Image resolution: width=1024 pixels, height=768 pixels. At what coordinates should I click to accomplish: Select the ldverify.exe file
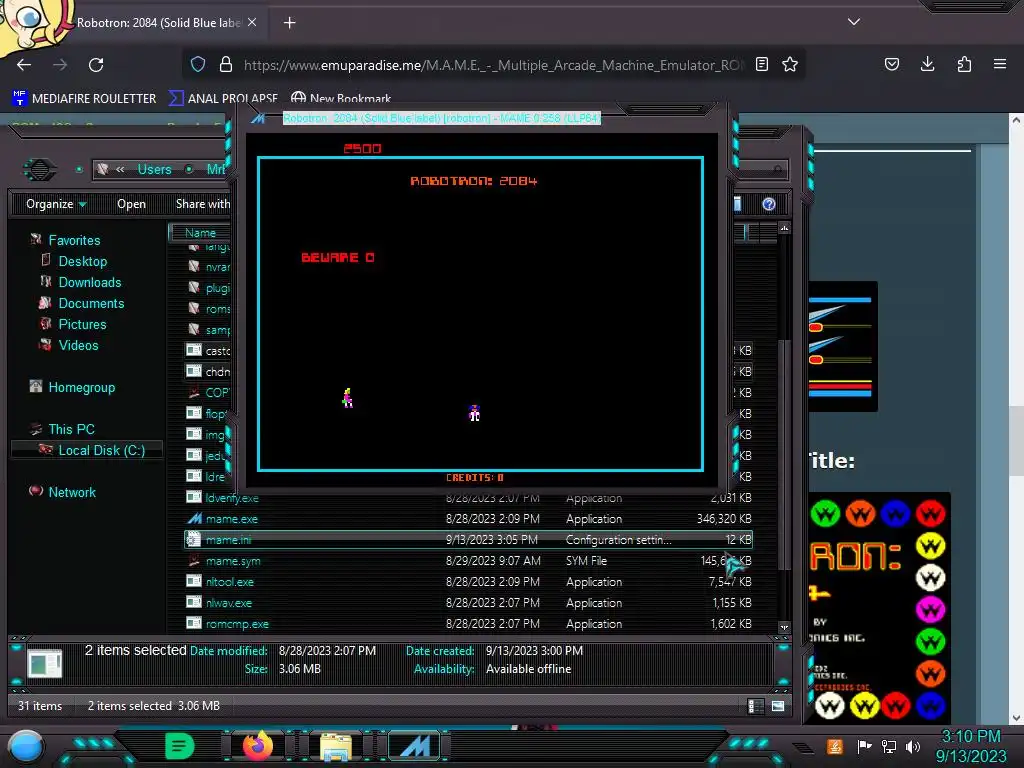point(232,498)
